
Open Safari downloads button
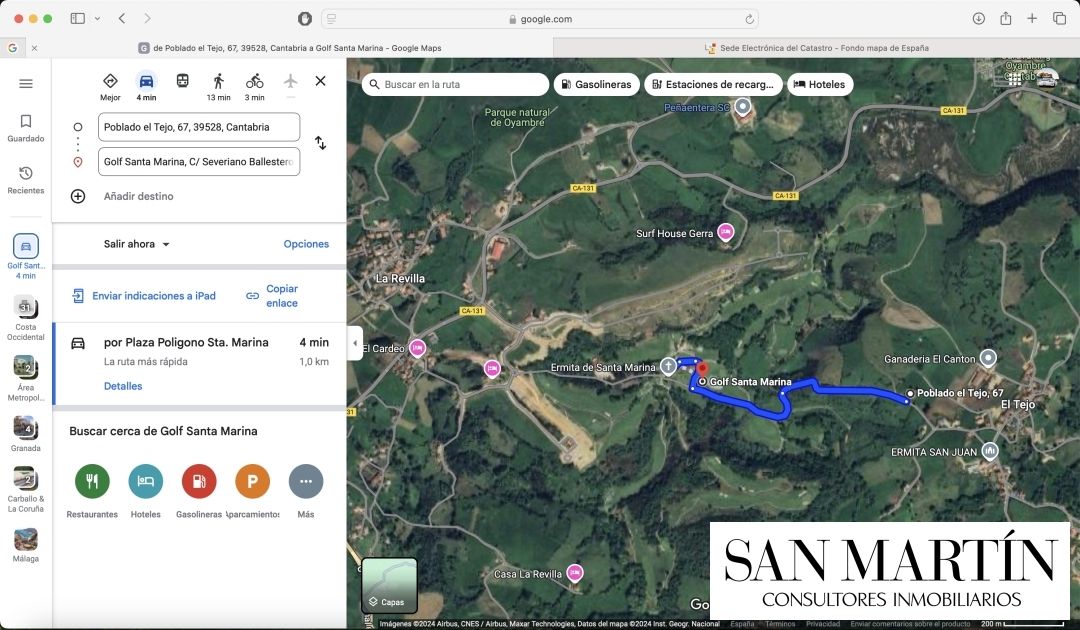pyautogui.click(x=978, y=19)
